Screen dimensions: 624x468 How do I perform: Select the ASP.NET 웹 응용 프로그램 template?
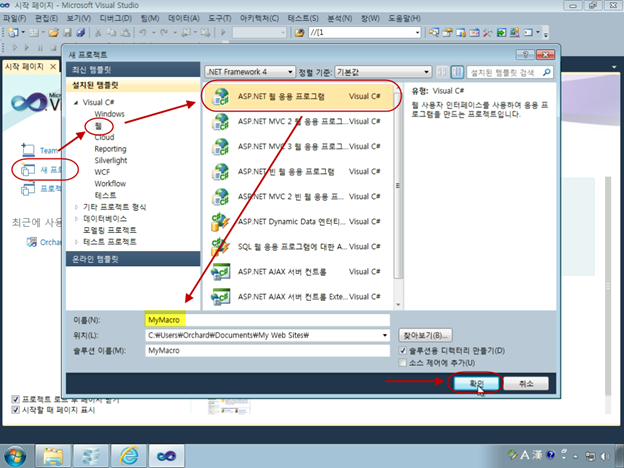(297, 96)
